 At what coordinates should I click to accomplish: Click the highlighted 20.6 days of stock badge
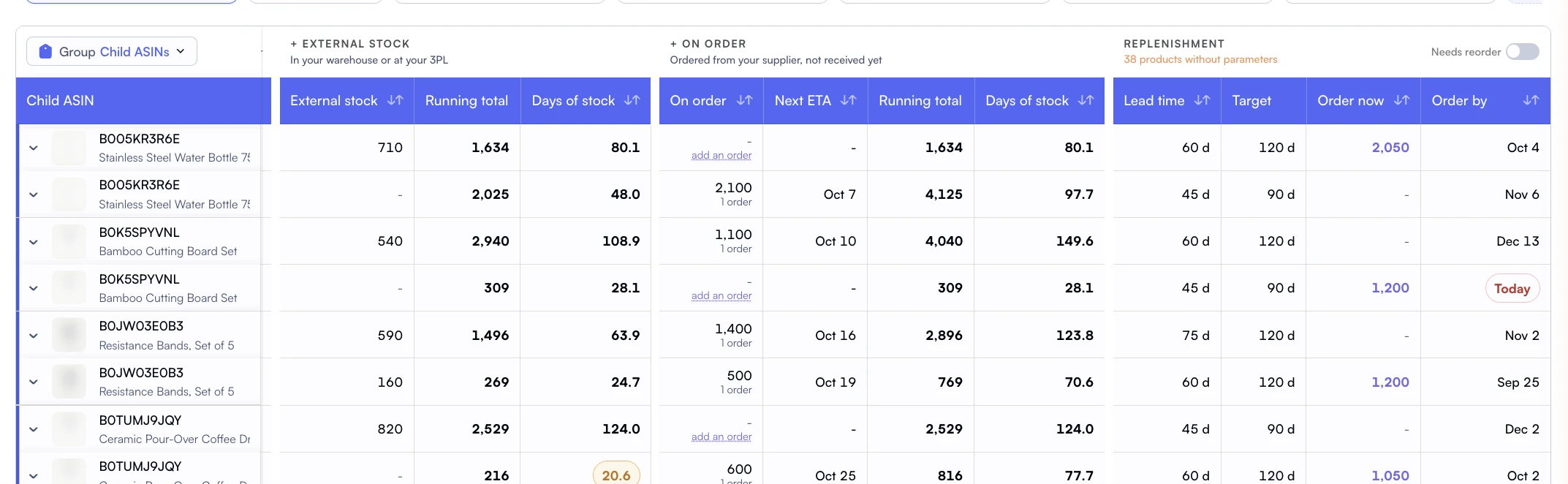pos(616,474)
